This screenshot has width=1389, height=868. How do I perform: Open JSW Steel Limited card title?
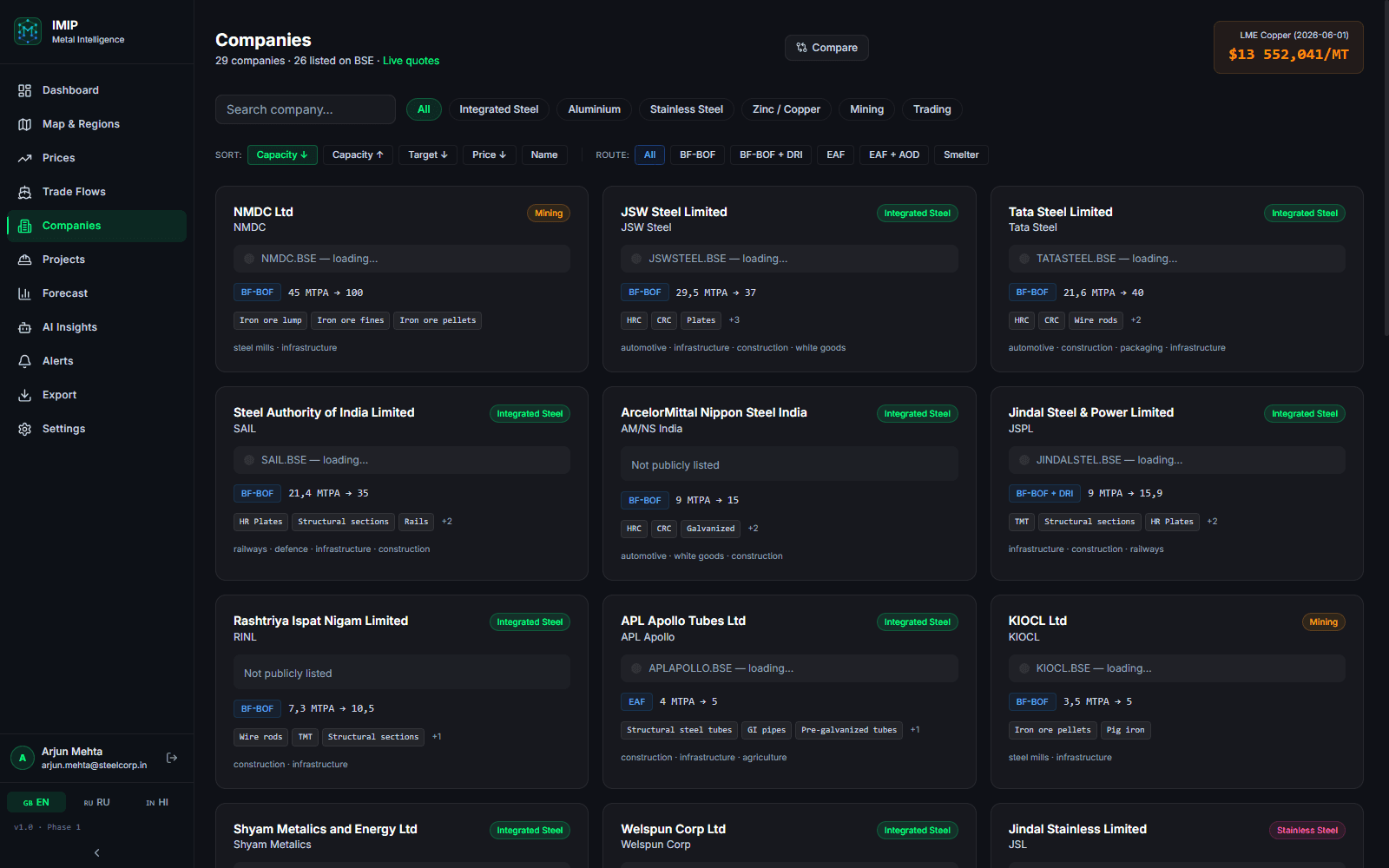[674, 212]
